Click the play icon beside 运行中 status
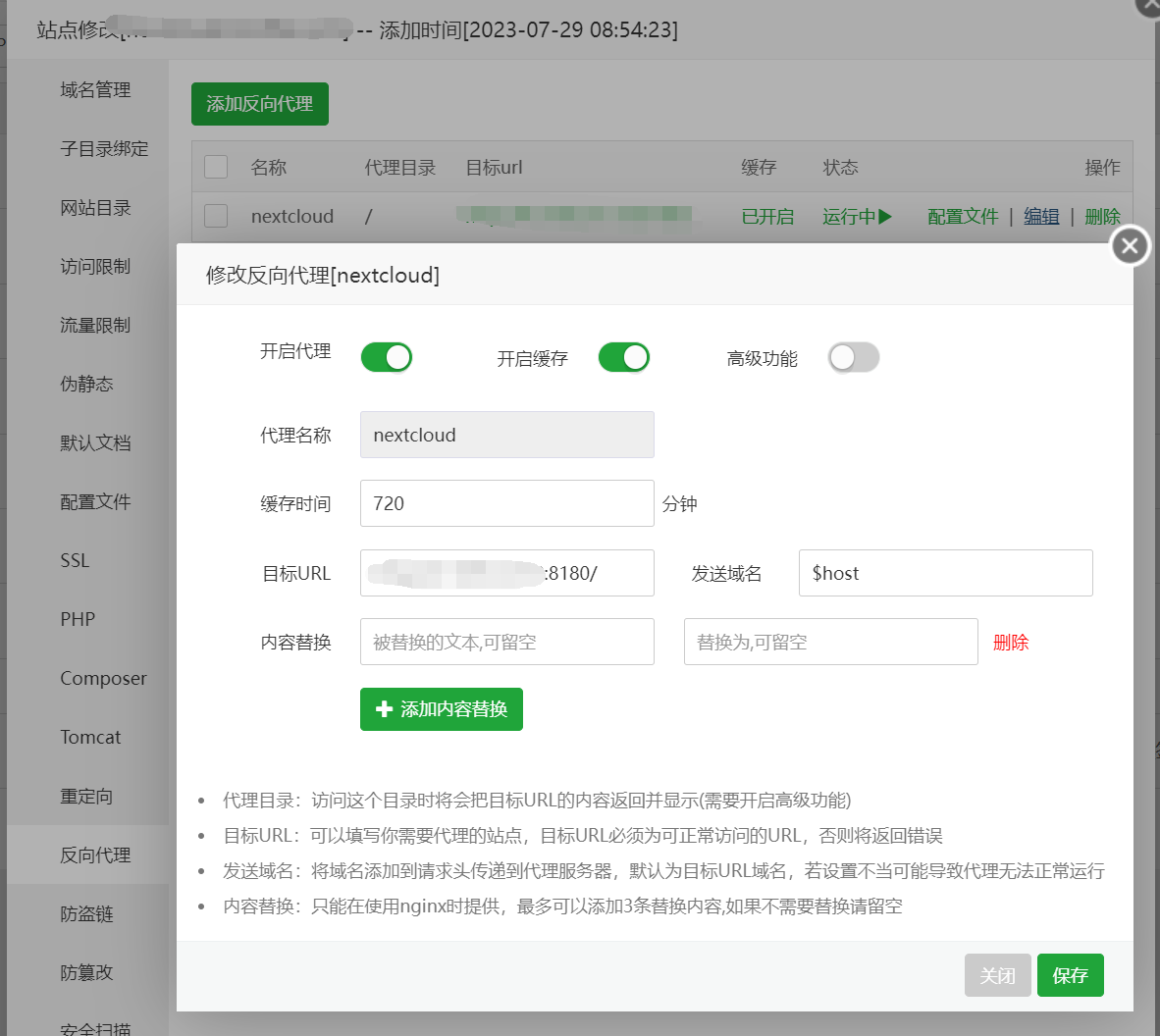The height and width of the screenshot is (1036, 1160). point(882,216)
